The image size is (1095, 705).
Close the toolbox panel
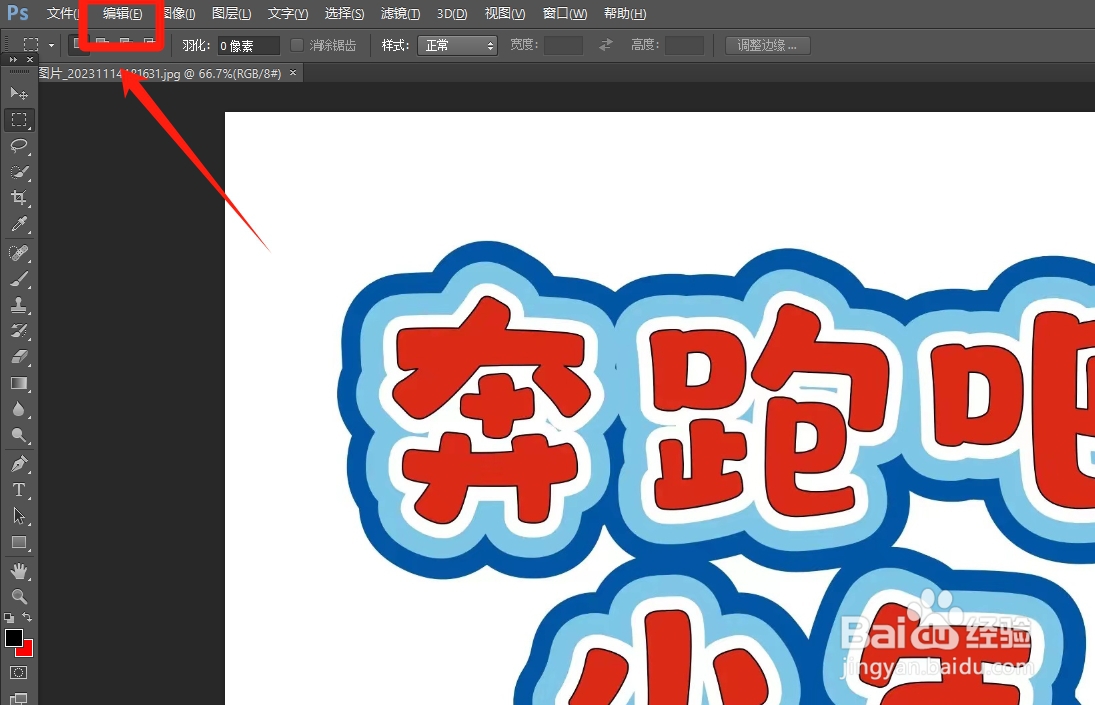[x=29, y=60]
